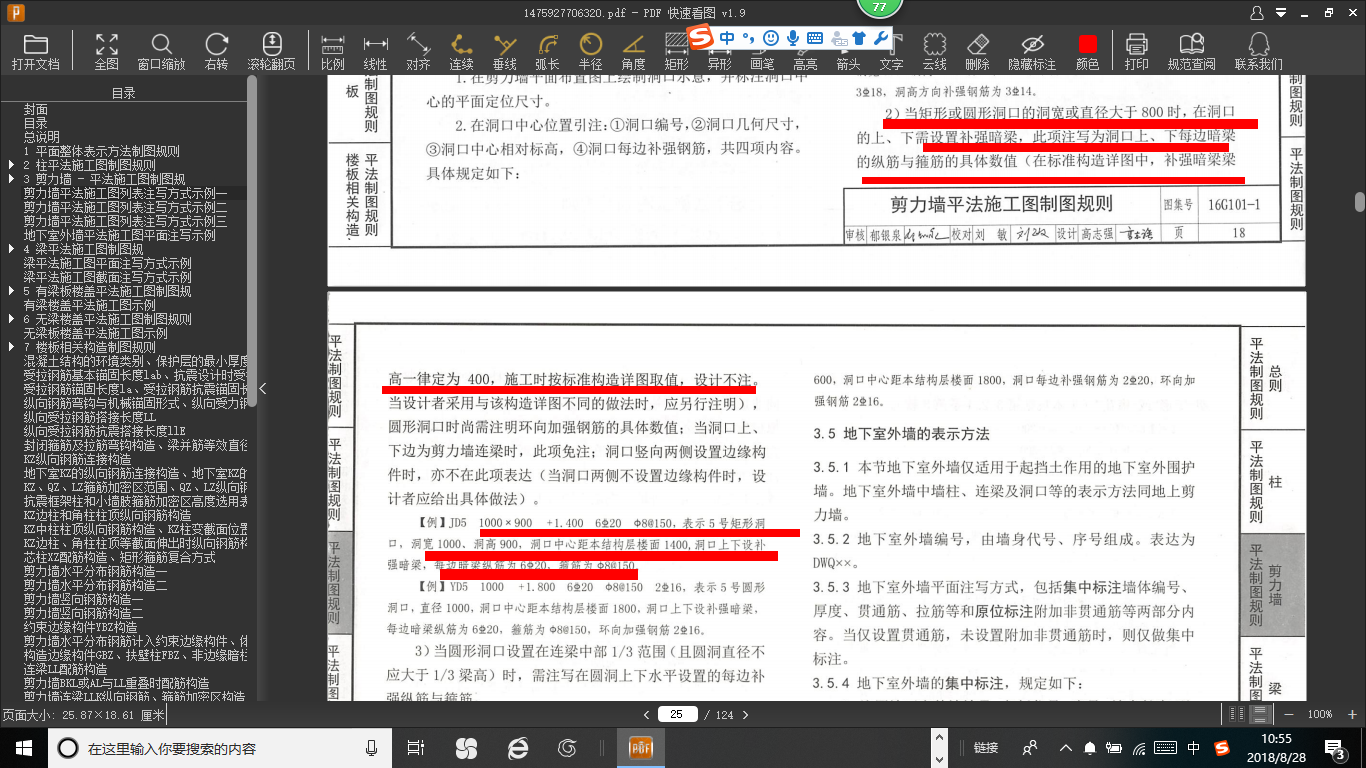Open 无梁板楼盖平法施工图示例 bookmark

(x=96, y=333)
